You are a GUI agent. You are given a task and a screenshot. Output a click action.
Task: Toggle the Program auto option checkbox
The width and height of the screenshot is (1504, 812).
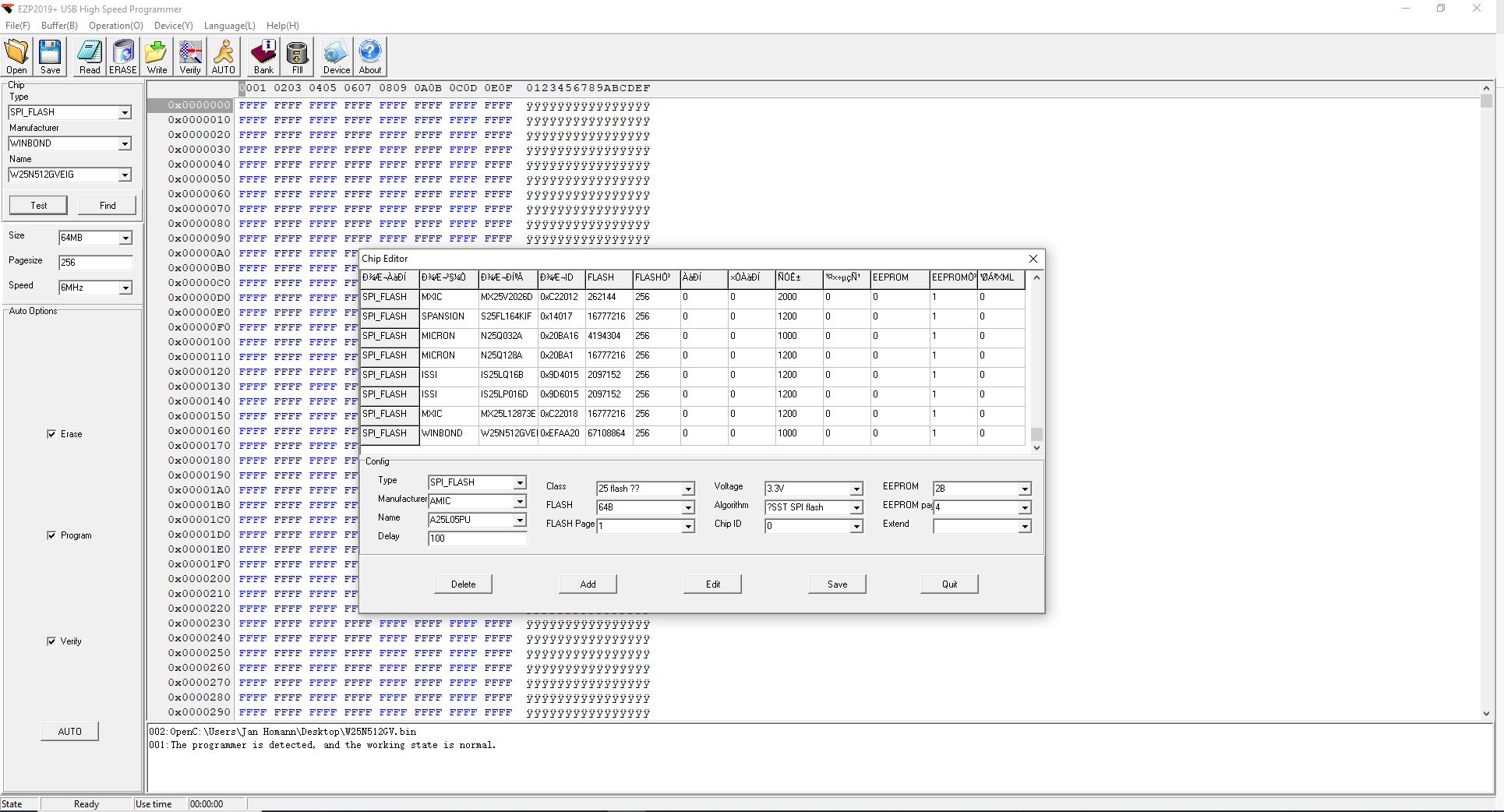tap(52, 535)
